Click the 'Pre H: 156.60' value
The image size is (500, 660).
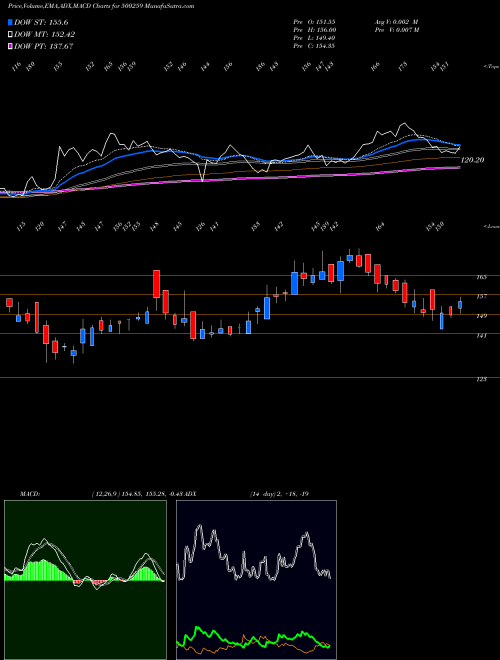(x=314, y=30)
